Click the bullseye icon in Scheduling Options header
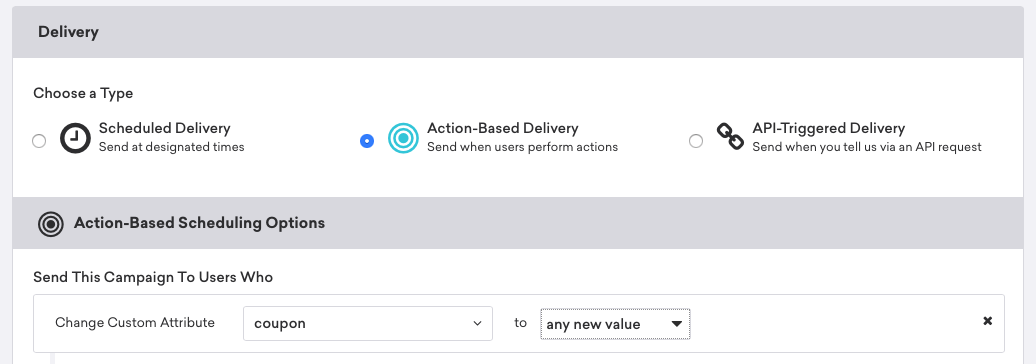 pyautogui.click(x=51, y=223)
